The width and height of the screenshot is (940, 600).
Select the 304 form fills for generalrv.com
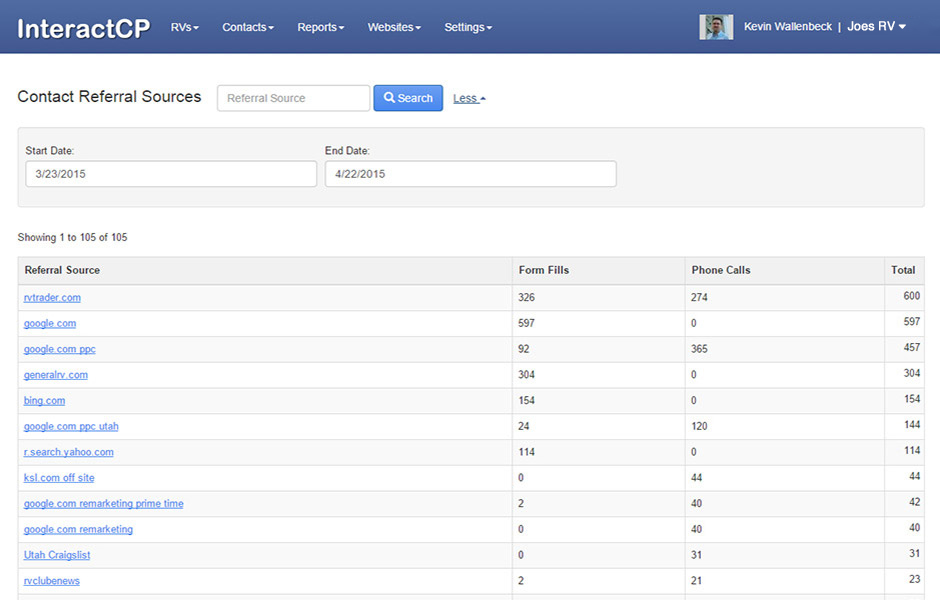pyautogui.click(x=598, y=375)
